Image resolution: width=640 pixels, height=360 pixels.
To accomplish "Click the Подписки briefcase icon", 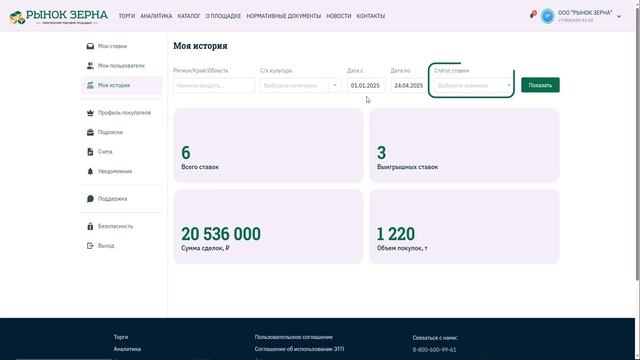I will 90,132.
